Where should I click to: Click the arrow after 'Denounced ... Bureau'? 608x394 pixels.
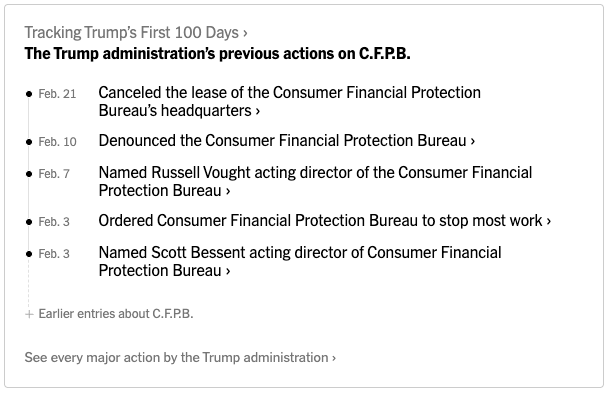tap(472, 141)
